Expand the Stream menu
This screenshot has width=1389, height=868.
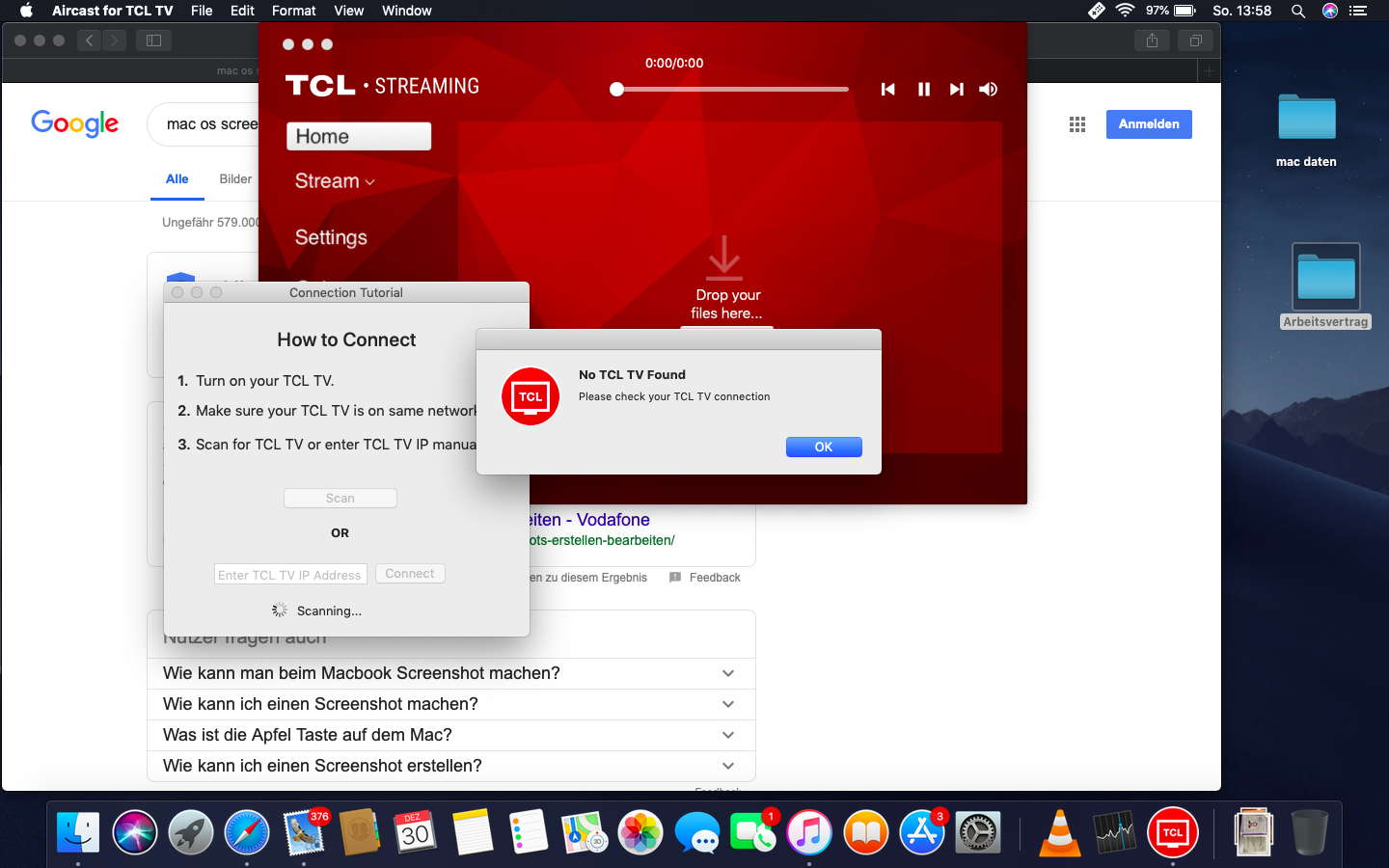(335, 181)
